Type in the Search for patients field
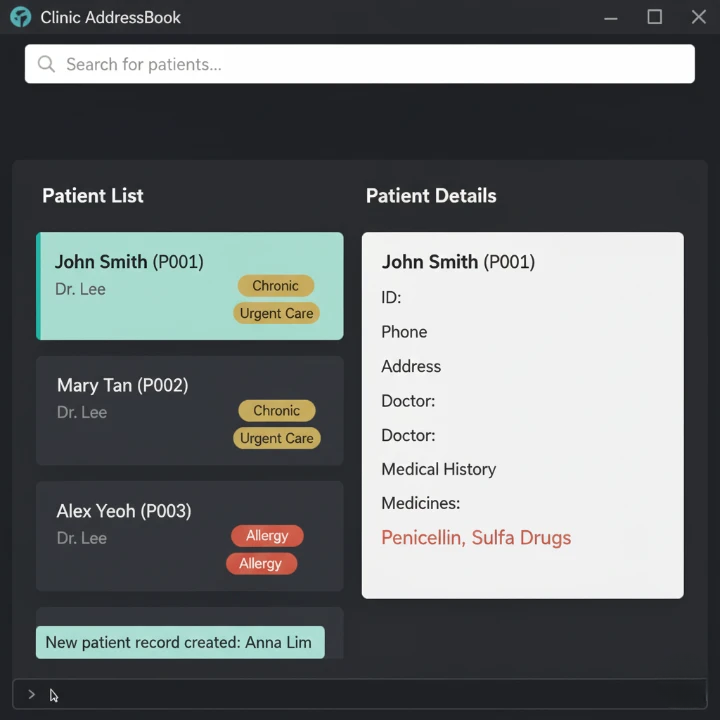The image size is (720, 720). 370,64
